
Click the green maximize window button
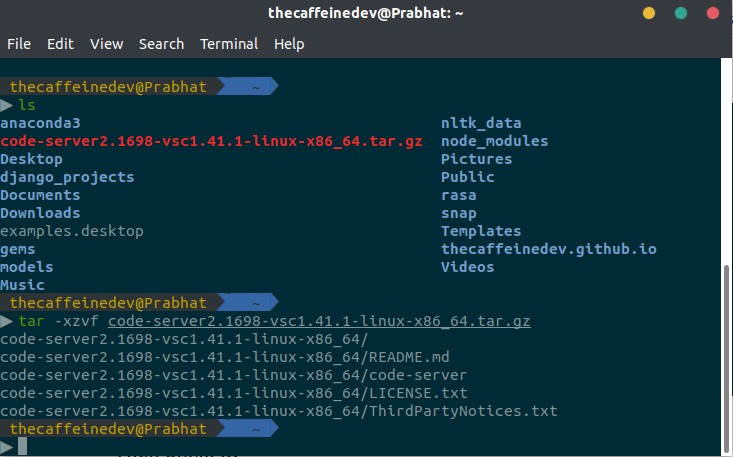click(x=681, y=13)
